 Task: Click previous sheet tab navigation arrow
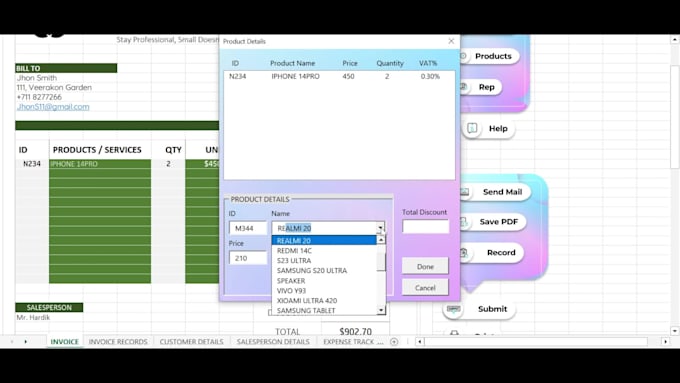[12, 342]
